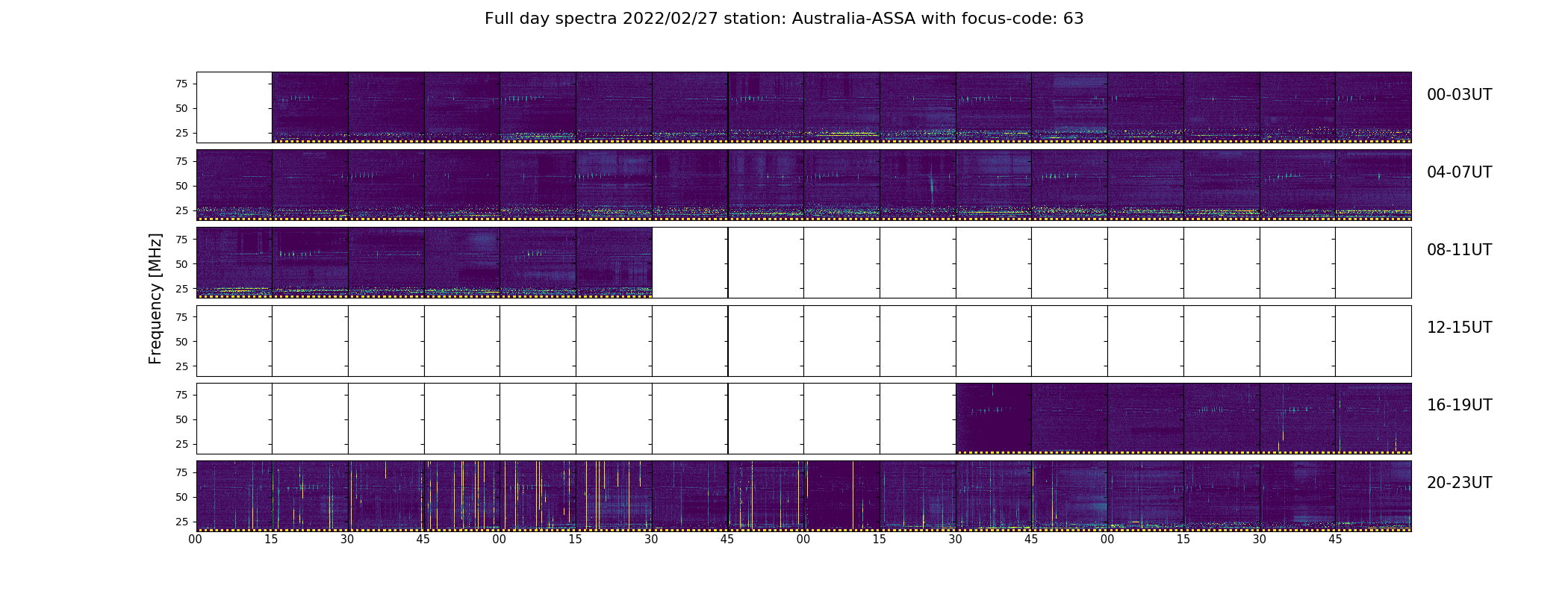Click the '16-19UT' row label
The image size is (1568, 597).
tap(1459, 405)
